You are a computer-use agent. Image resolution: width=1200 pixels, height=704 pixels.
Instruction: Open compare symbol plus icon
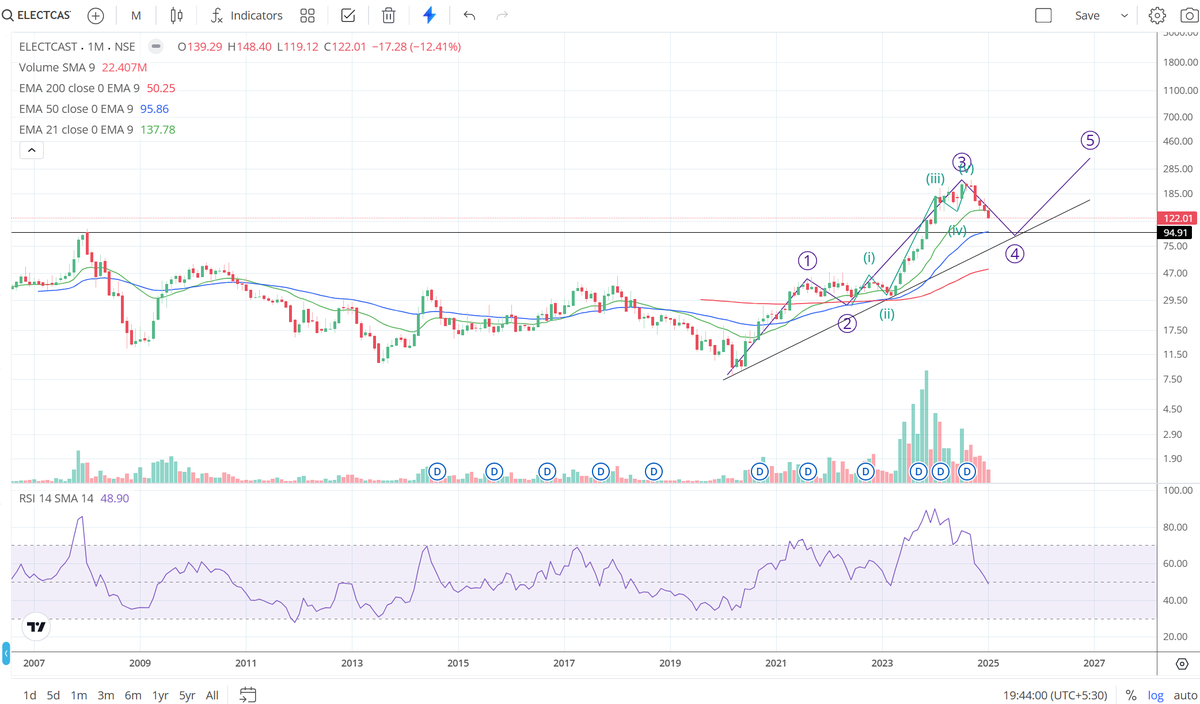[94, 15]
